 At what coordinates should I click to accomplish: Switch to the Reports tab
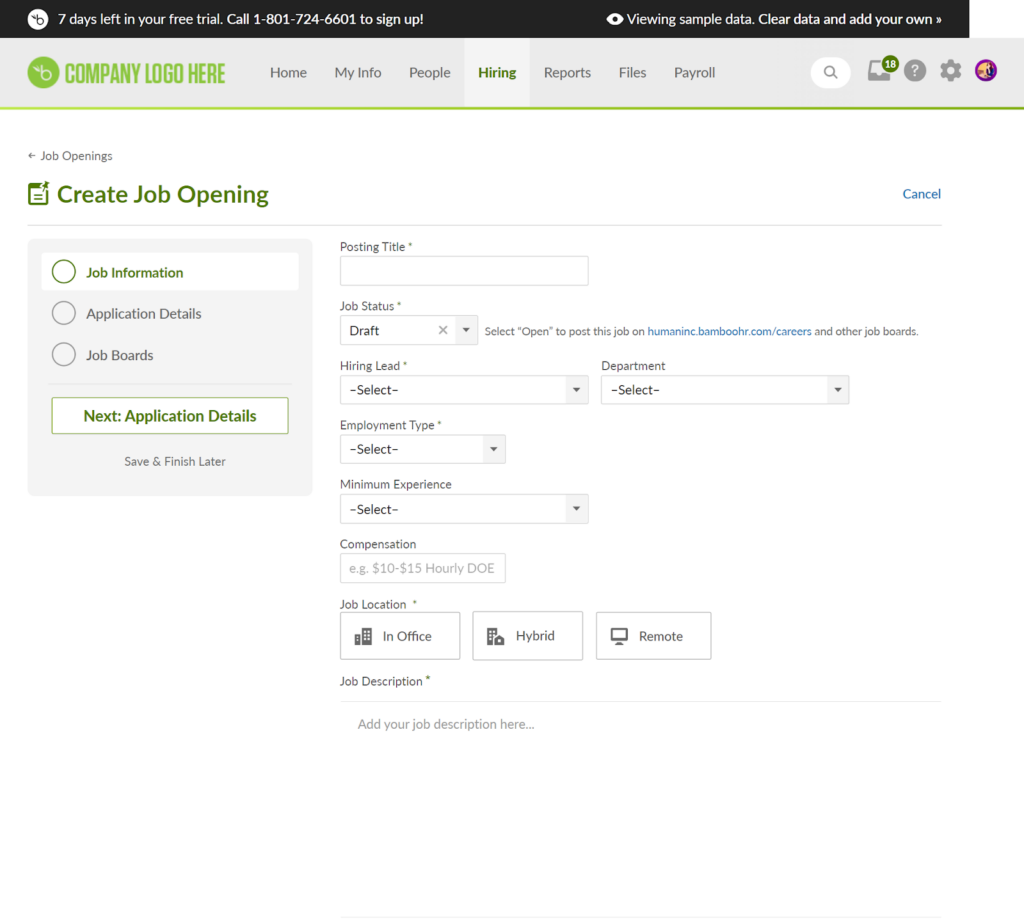(x=567, y=72)
